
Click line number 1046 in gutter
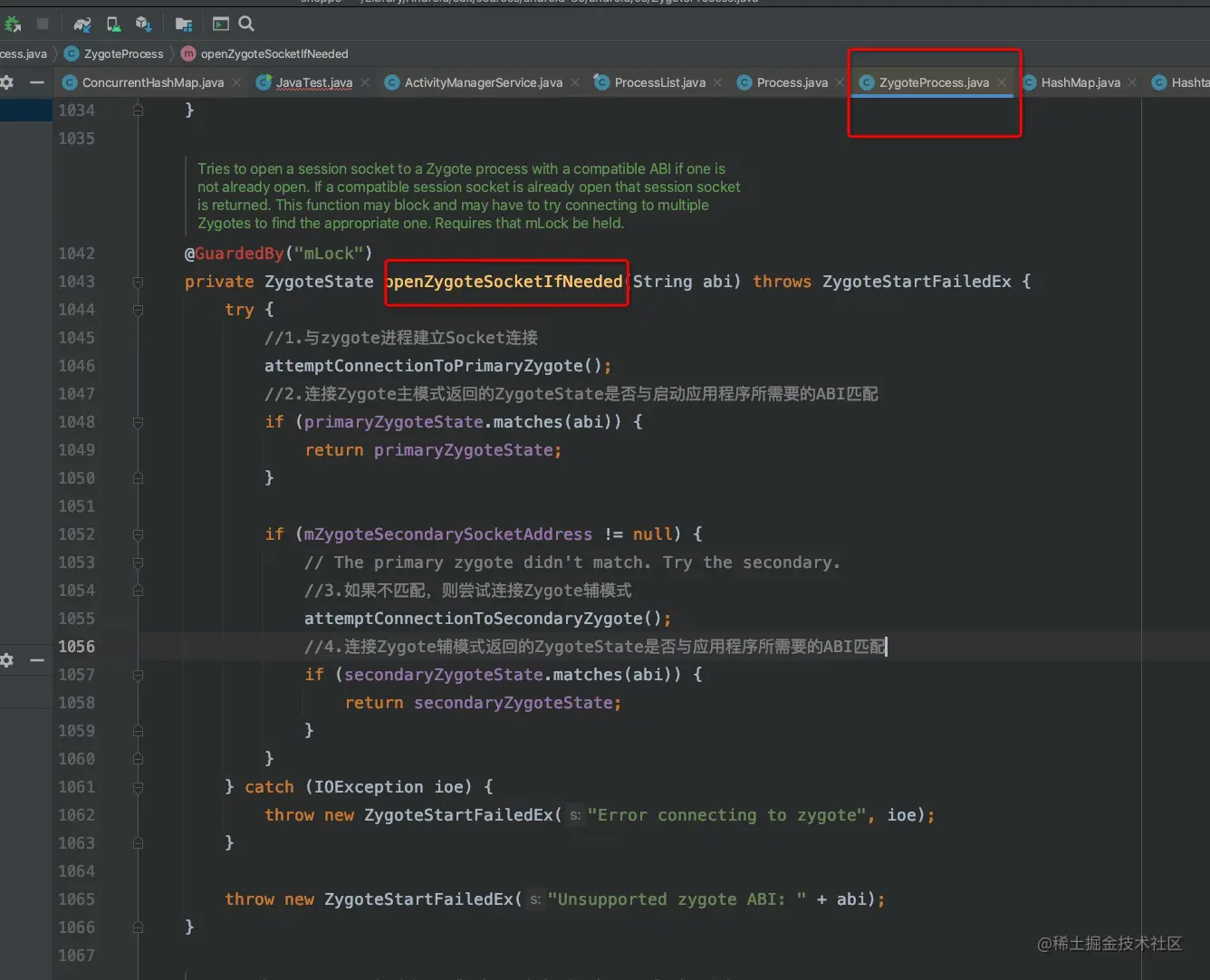pos(76,366)
